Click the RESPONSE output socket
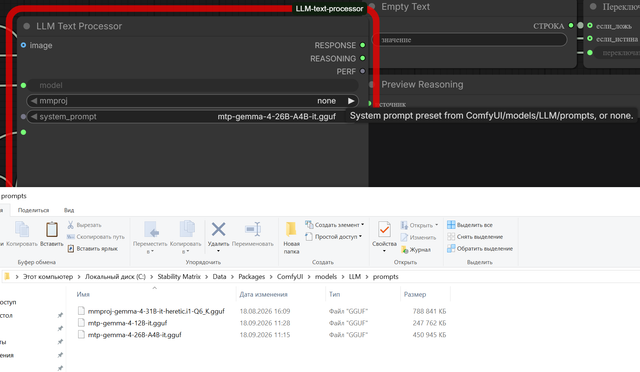This screenshot has height=372, width=640. click(362, 45)
